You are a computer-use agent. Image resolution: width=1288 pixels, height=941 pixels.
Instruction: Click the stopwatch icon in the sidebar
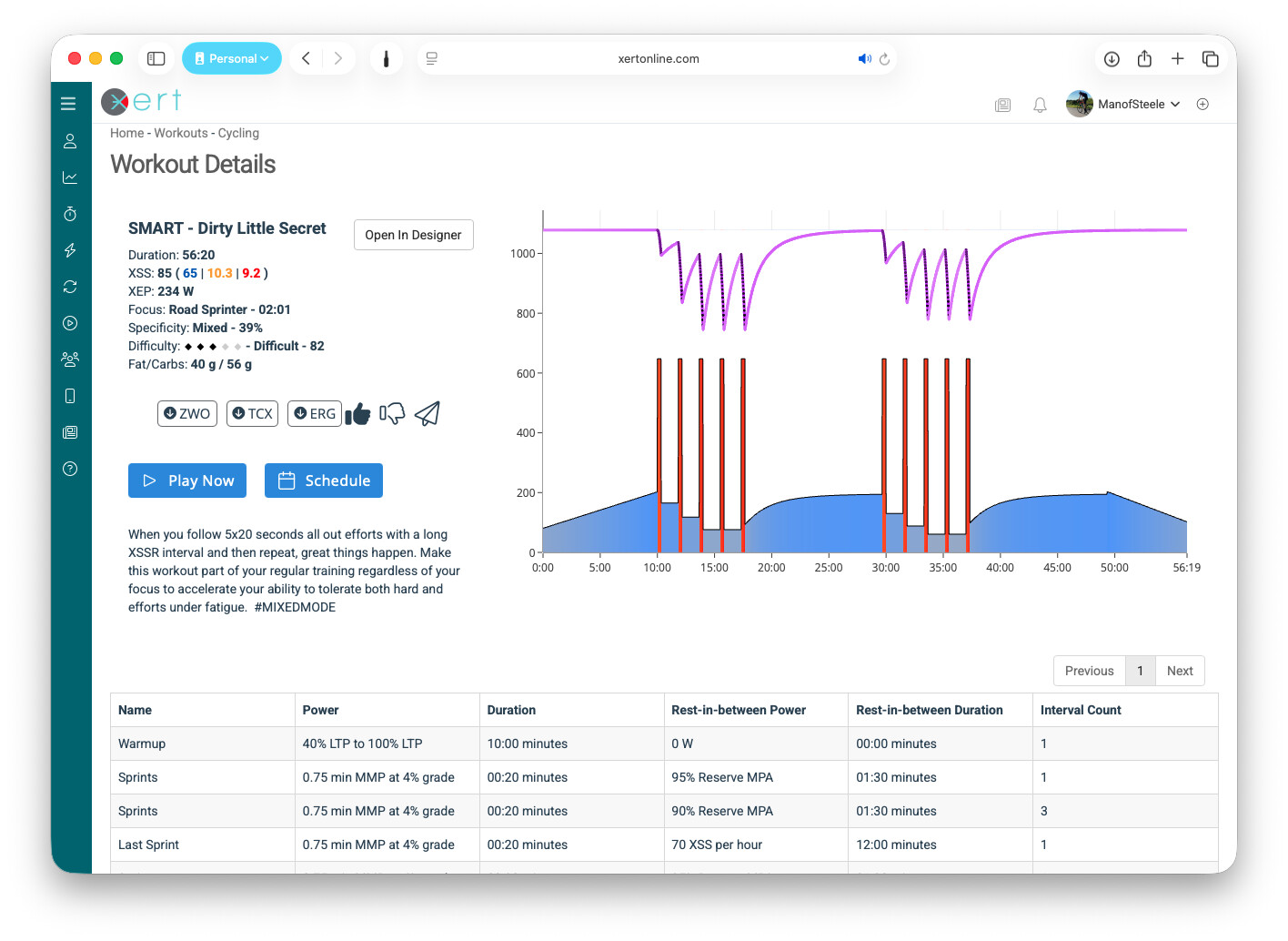coord(70,214)
